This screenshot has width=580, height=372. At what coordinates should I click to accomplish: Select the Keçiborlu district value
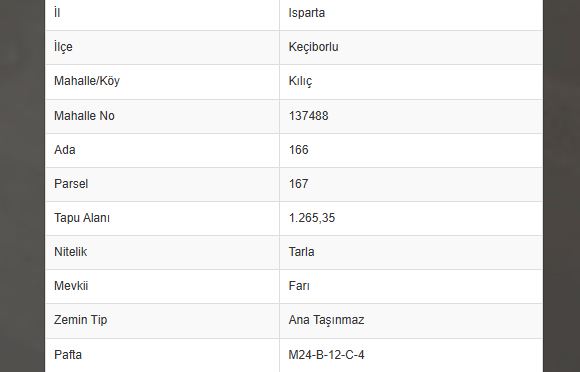click(x=313, y=47)
